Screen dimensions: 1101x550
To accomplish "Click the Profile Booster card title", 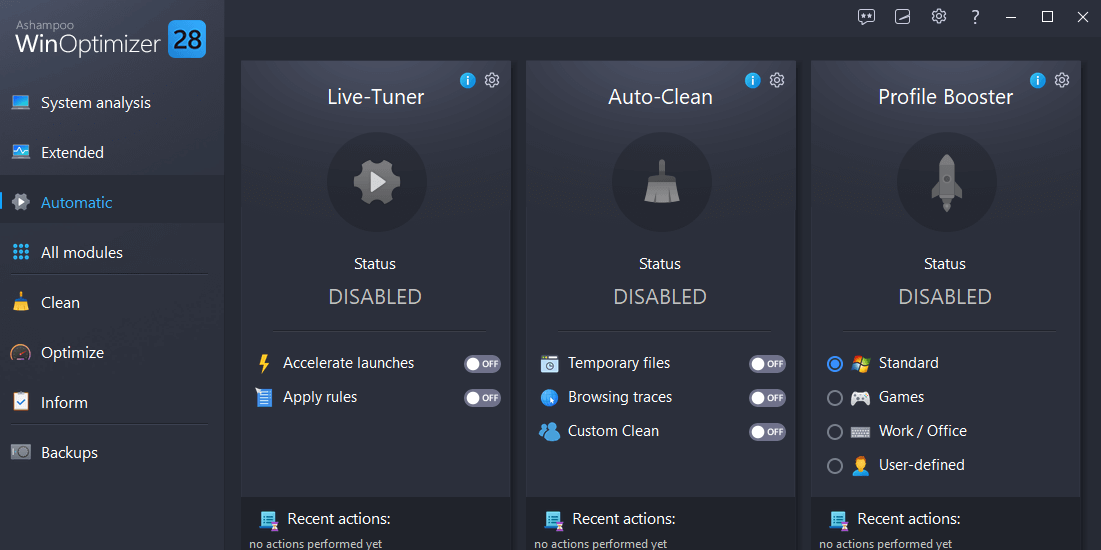I will (945, 96).
